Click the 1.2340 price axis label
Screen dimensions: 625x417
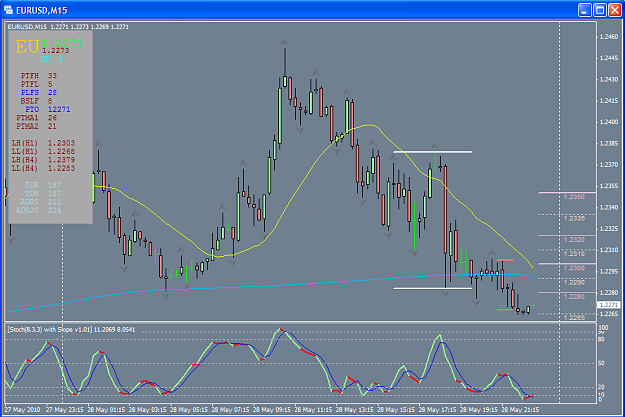(609, 207)
